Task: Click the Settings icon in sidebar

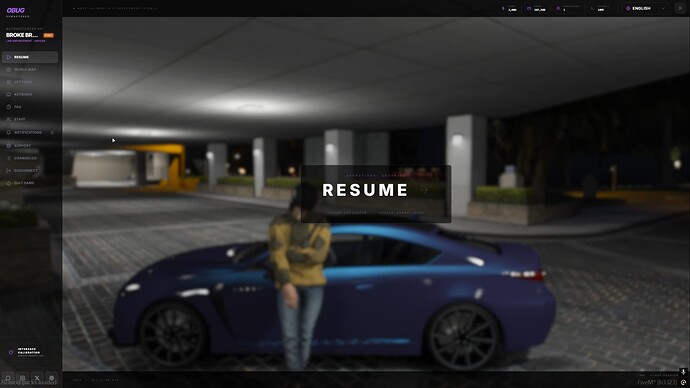Action: point(8,82)
